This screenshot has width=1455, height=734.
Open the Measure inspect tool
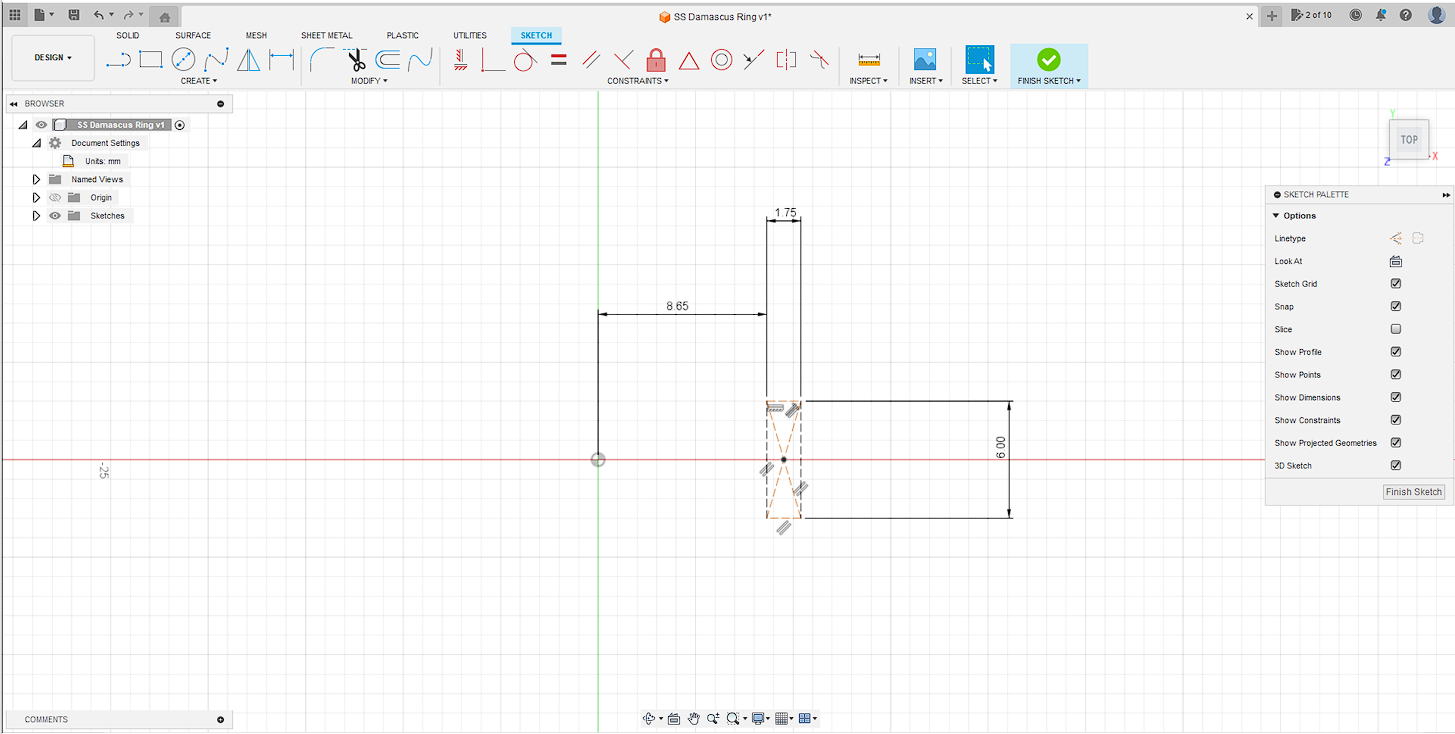(x=869, y=60)
